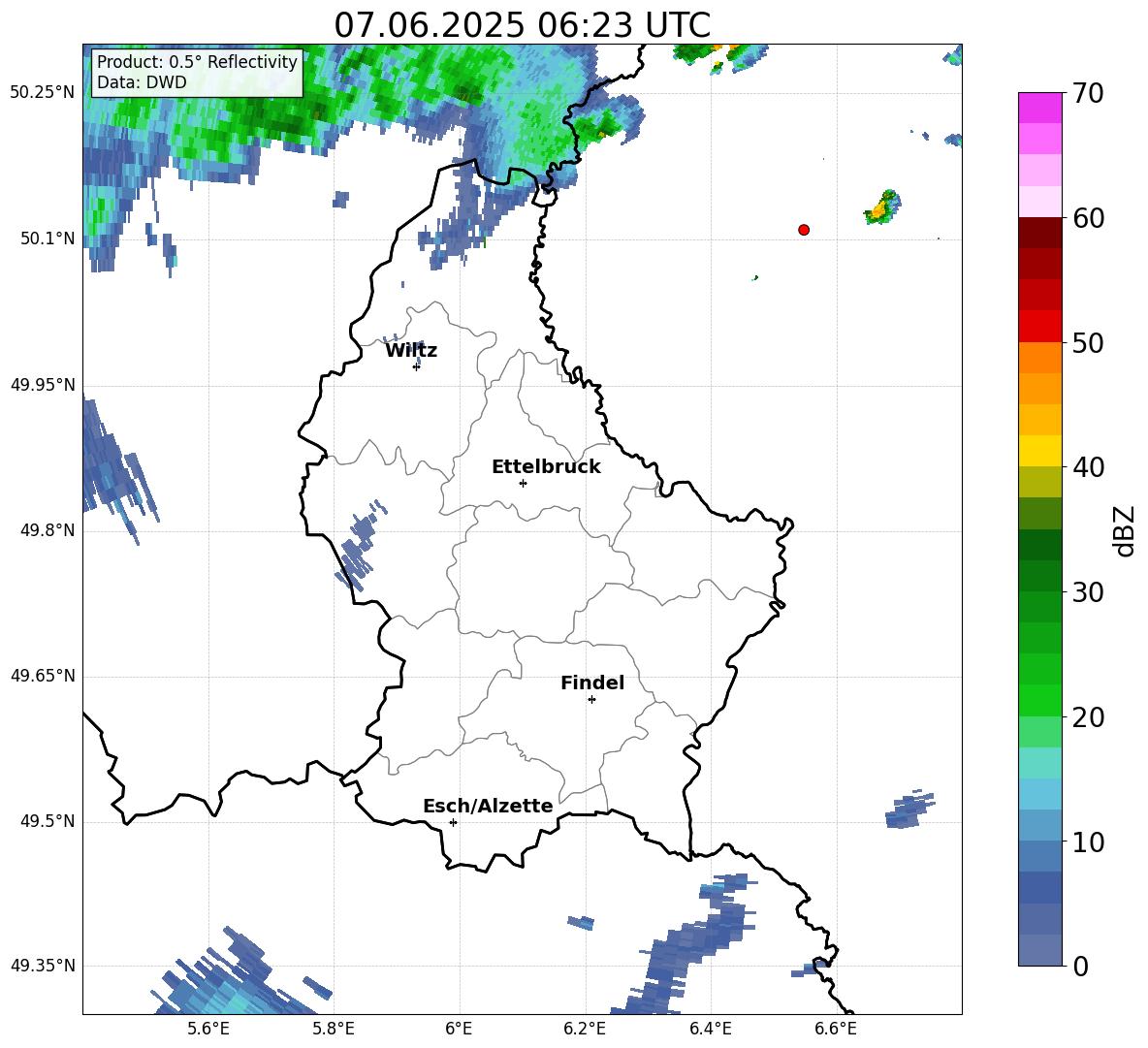Click the Esch/Alzette city label
Image resolution: width=1148 pixels, height=1048 pixels.
pos(488,806)
